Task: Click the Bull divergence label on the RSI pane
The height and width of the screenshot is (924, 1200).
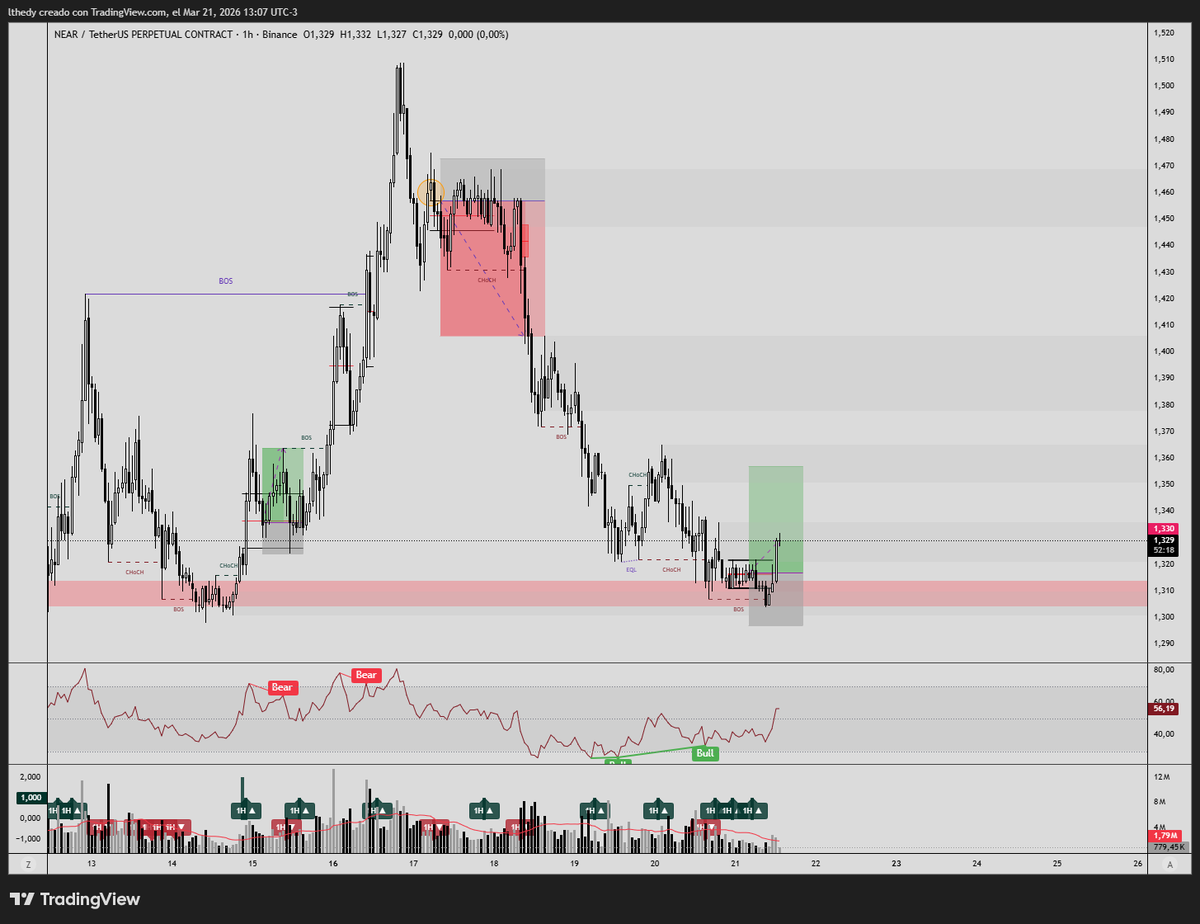Action: click(705, 753)
